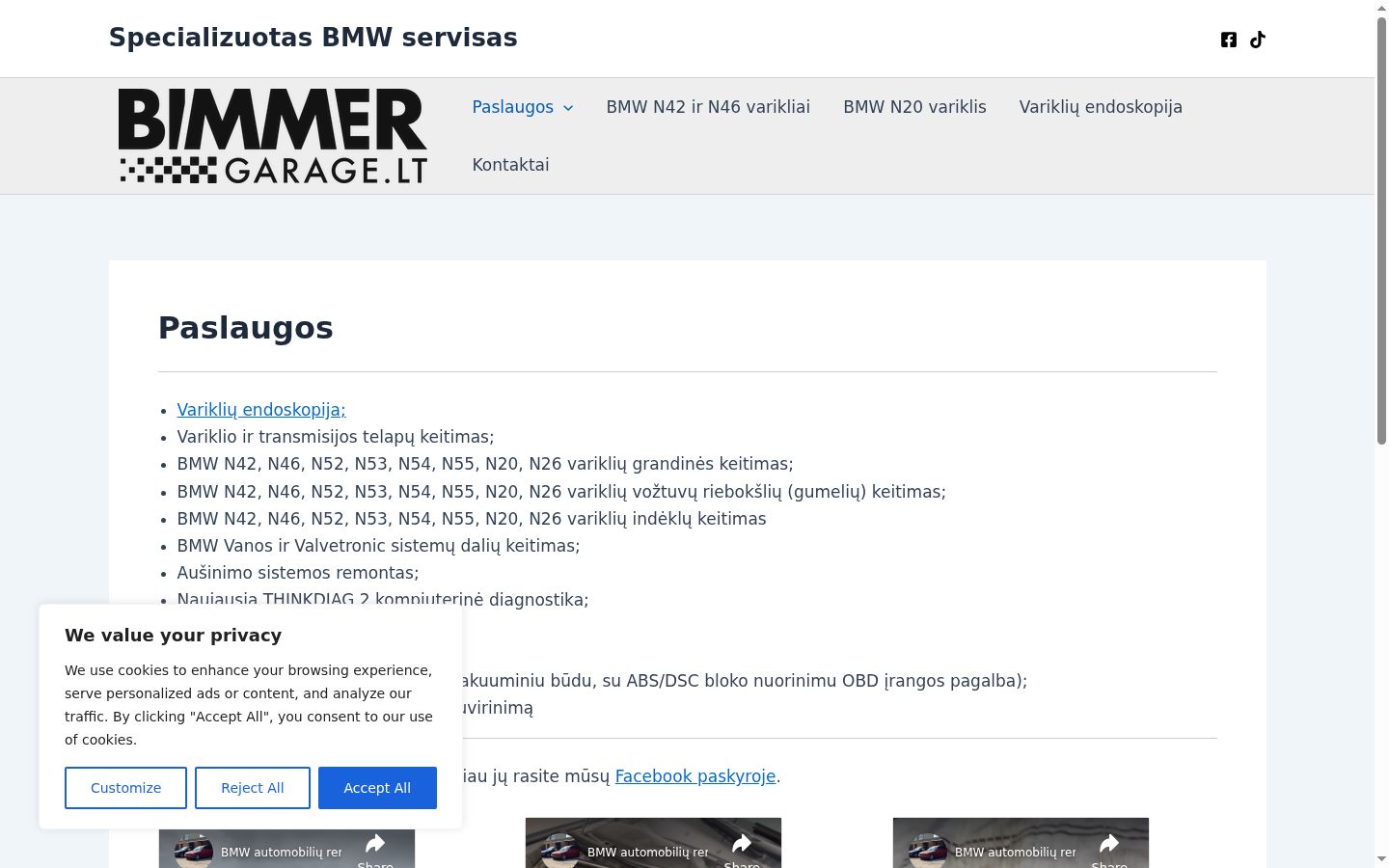Reject all cookies
Image resolution: width=1389 pixels, height=868 pixels.
tap(253, 788)
